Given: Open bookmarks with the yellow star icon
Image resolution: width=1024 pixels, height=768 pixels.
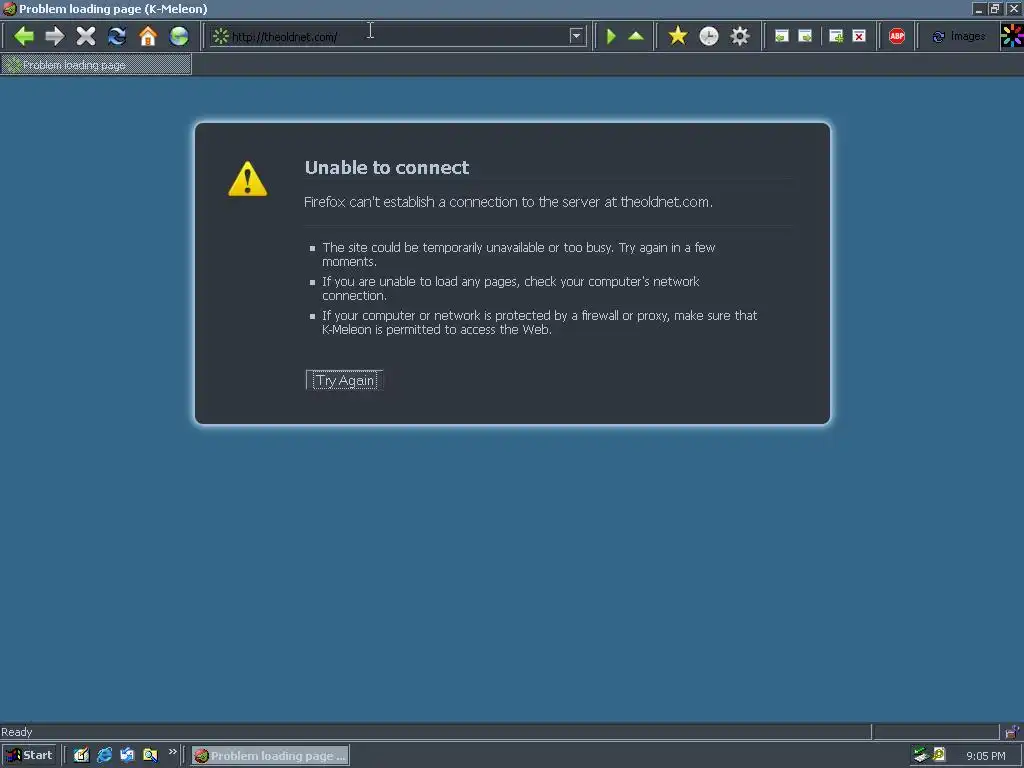Looking at the screenshot, I should pos(678,36).
